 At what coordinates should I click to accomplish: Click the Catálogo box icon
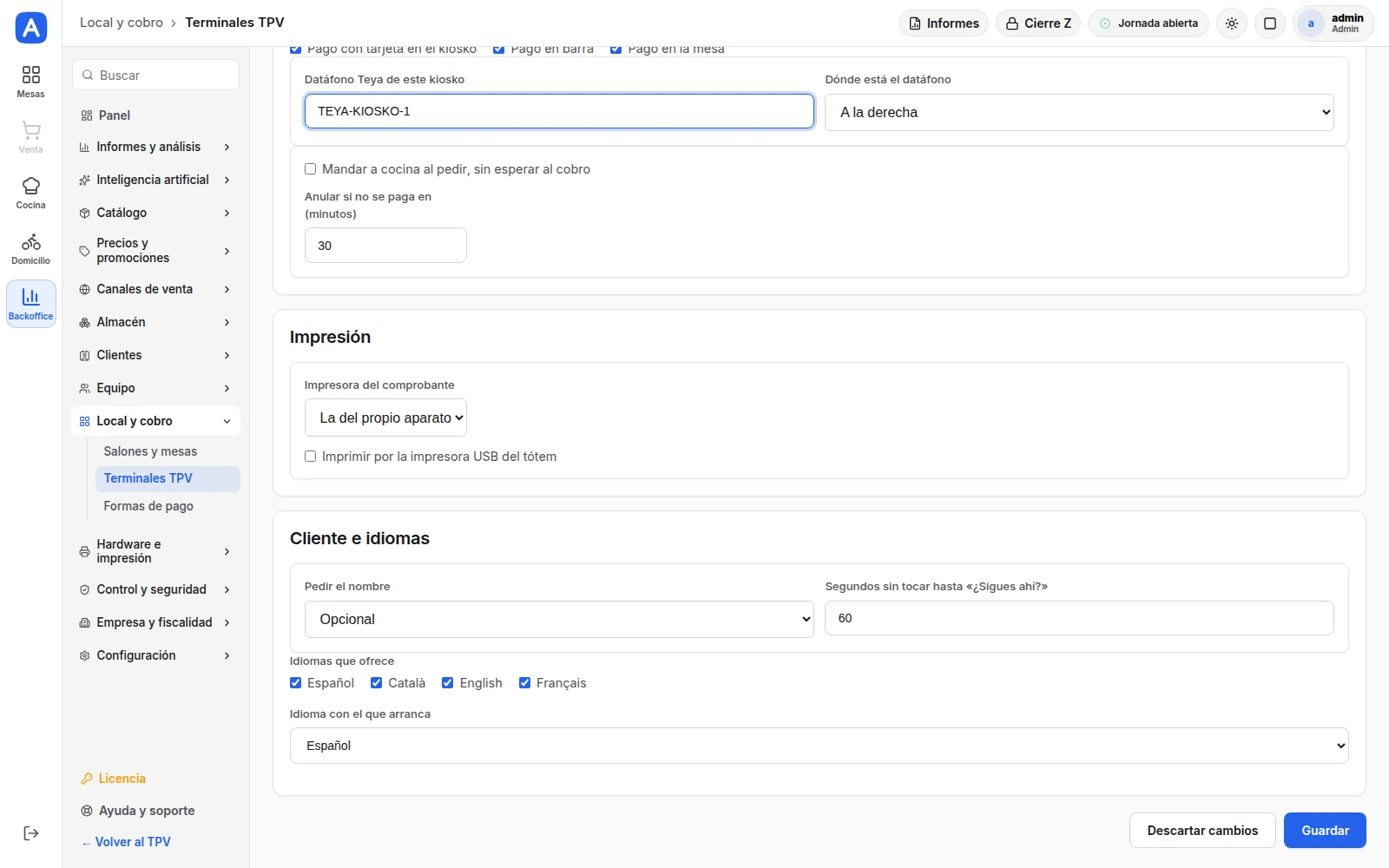84,213
